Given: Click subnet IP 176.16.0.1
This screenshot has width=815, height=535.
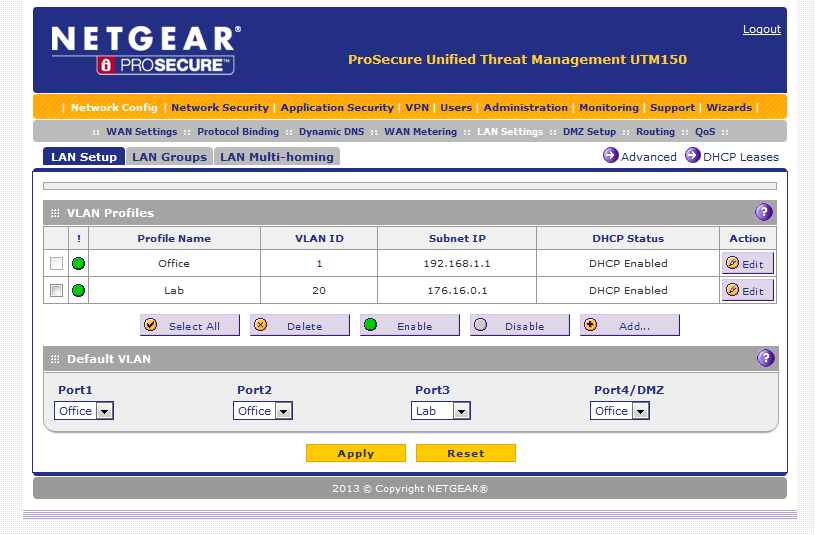Looking at the screenshot, I should point(457,291).
